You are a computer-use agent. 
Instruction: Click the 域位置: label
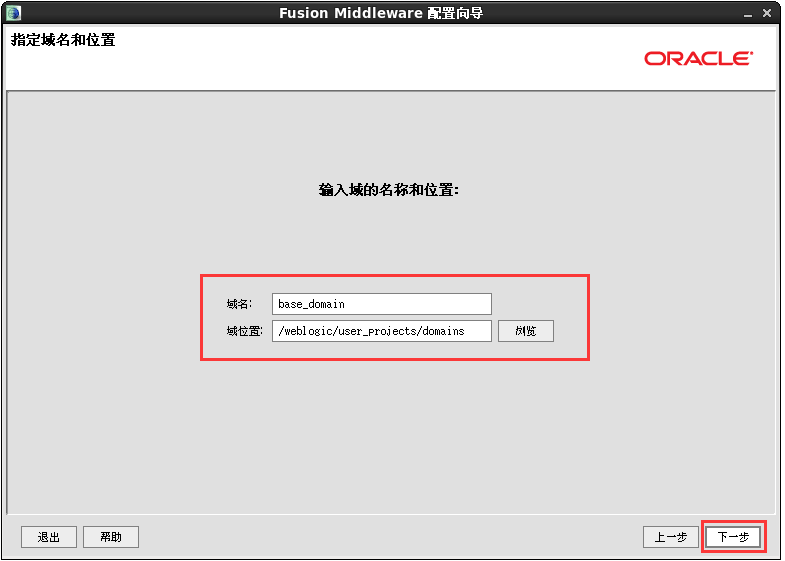pyautogui.click(x=244, y=331)
